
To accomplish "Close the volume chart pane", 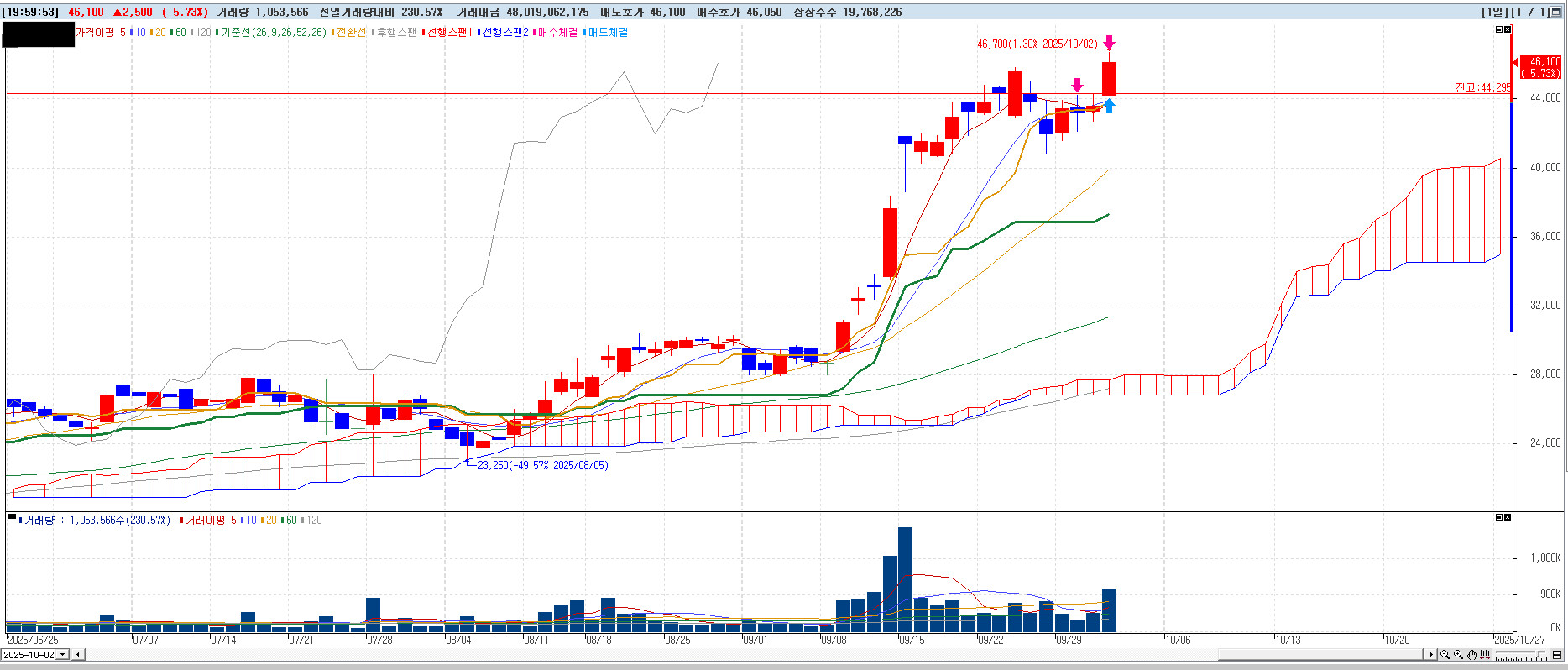I will pos(1508,517).
